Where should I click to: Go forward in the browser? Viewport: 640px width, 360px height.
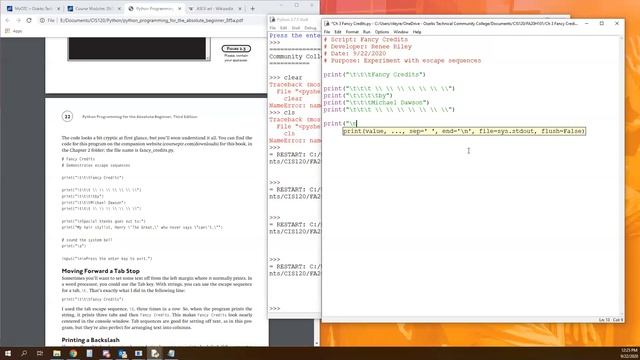[x=18, y=20]
